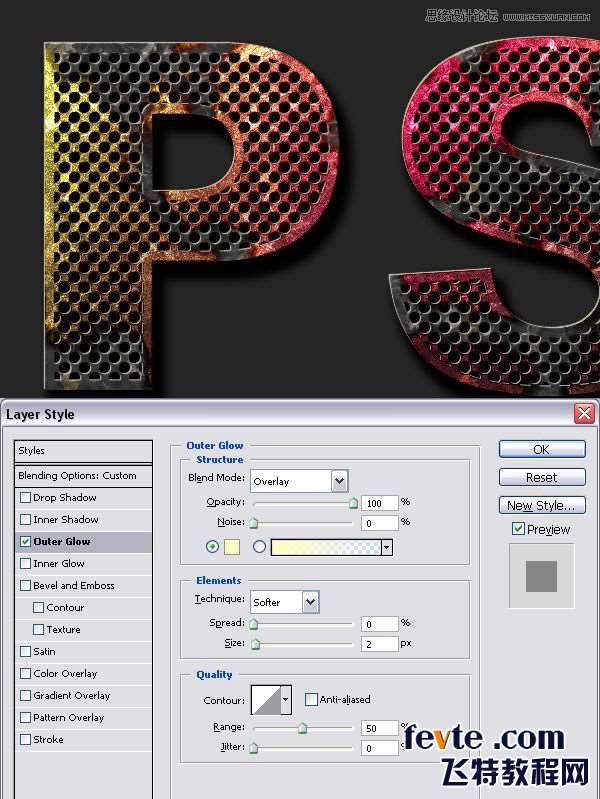600x799 pixels.
Task: Click the Jitter value field
Action: pyautogui.click(x=380, y=748)
